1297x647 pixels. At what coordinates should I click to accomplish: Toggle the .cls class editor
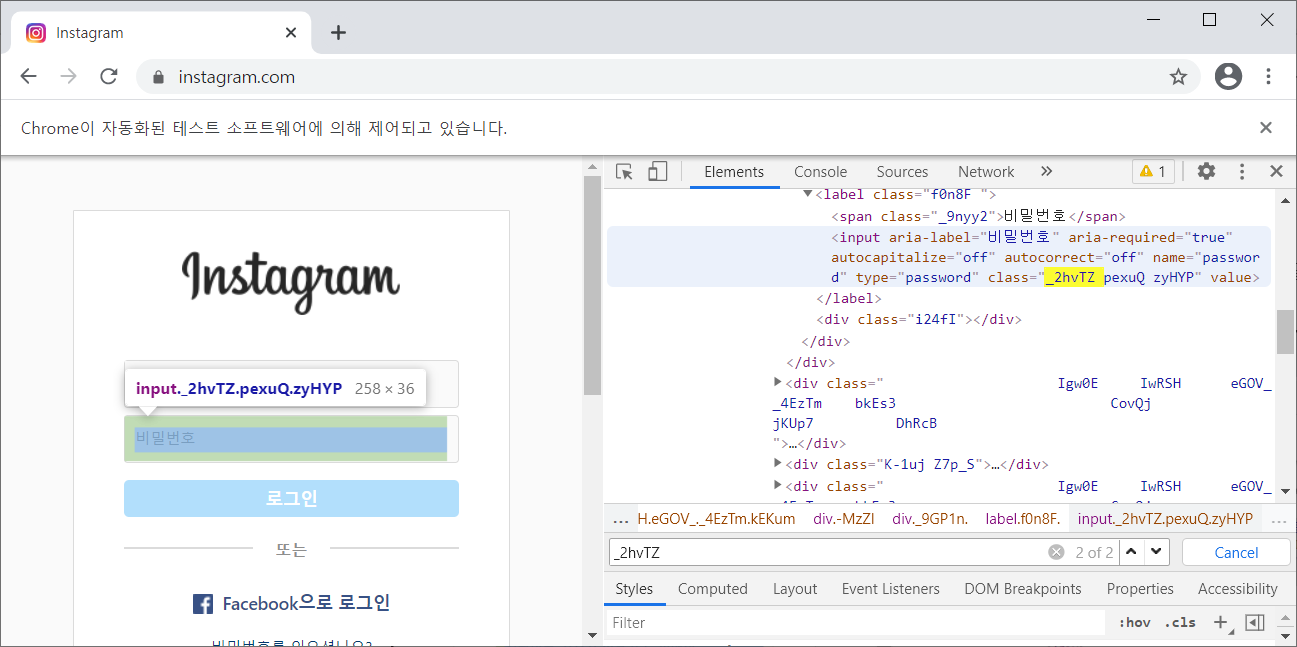[x=1181, y=622]
